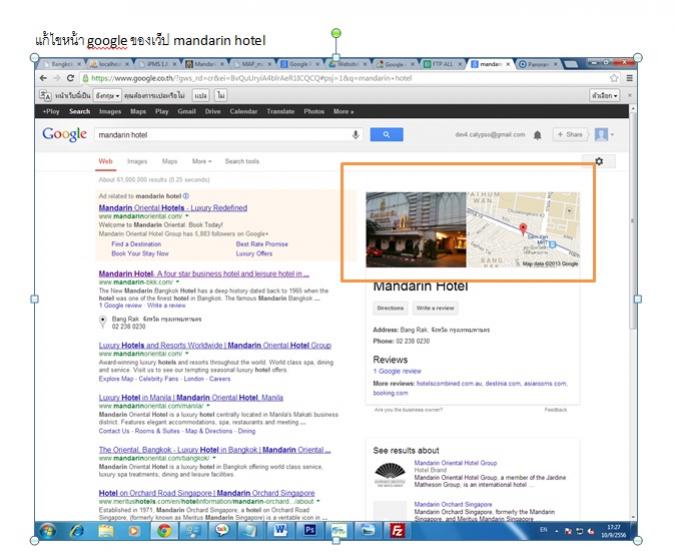This screenshot has width=675, height=560.
Task: Click the profile avatar picture
Action: coord(601,135)
